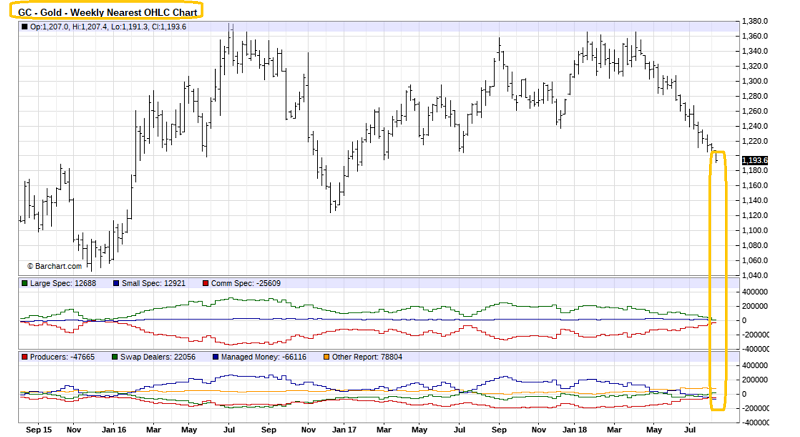Viewport: 800px width, 437px height.
Task: Click the Jan 16 date axis label
Action: [x=114, y=430]
